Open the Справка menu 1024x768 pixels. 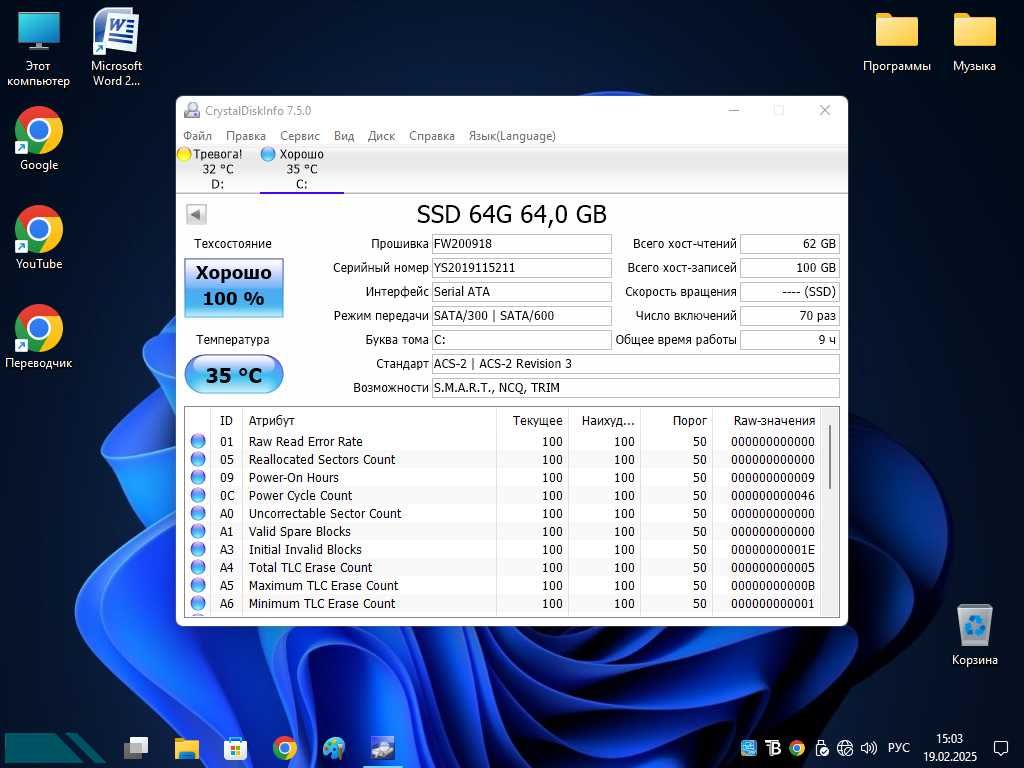click(x=432, y=136)
